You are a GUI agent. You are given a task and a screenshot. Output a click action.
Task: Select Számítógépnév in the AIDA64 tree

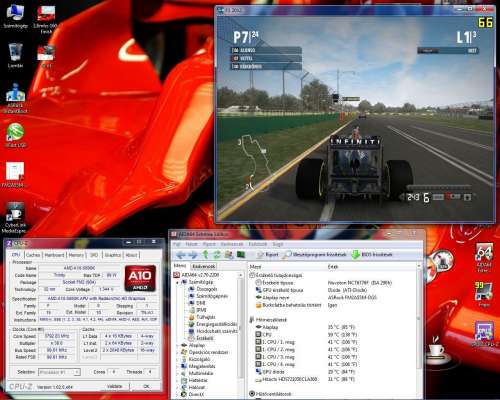(x=208, y=296)
